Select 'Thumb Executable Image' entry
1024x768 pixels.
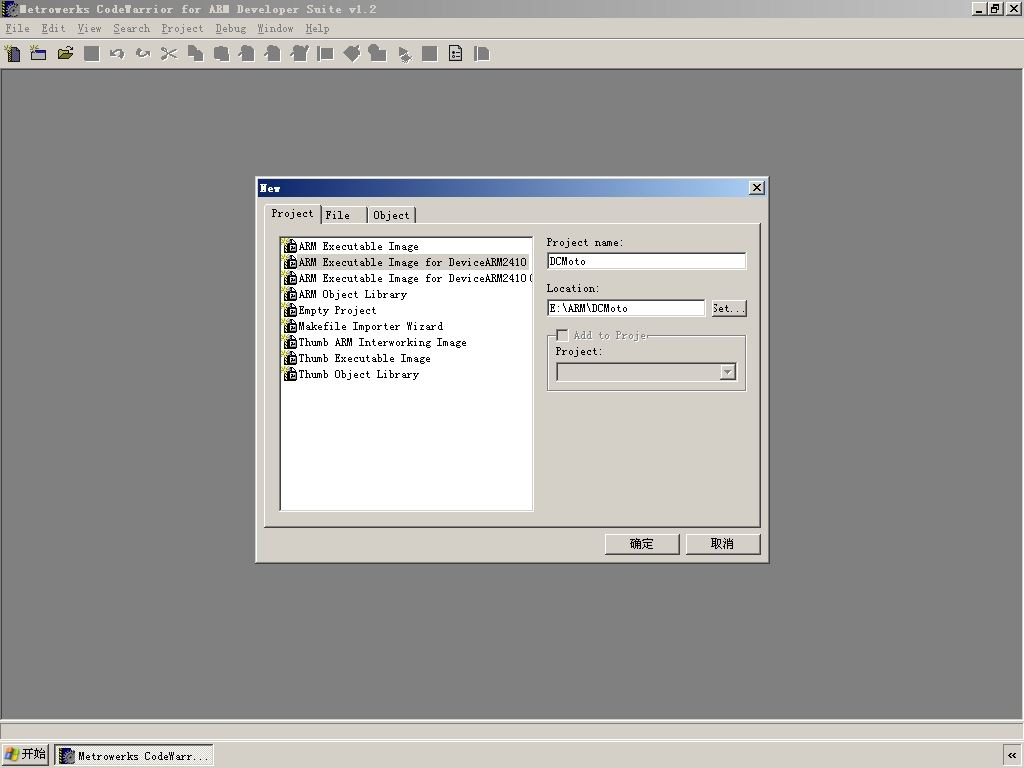(364, 359)
